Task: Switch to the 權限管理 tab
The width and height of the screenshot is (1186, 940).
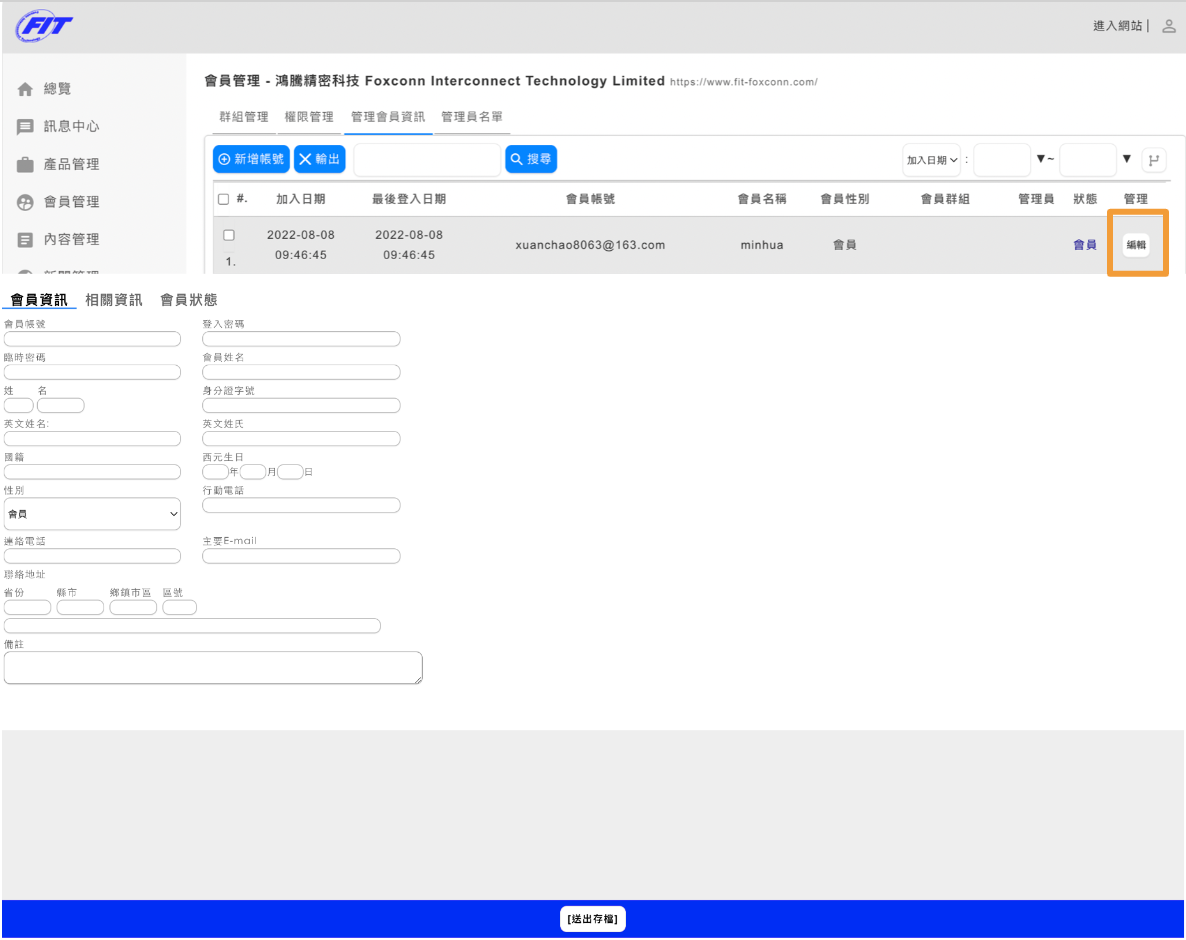Action: click(309, 117)
